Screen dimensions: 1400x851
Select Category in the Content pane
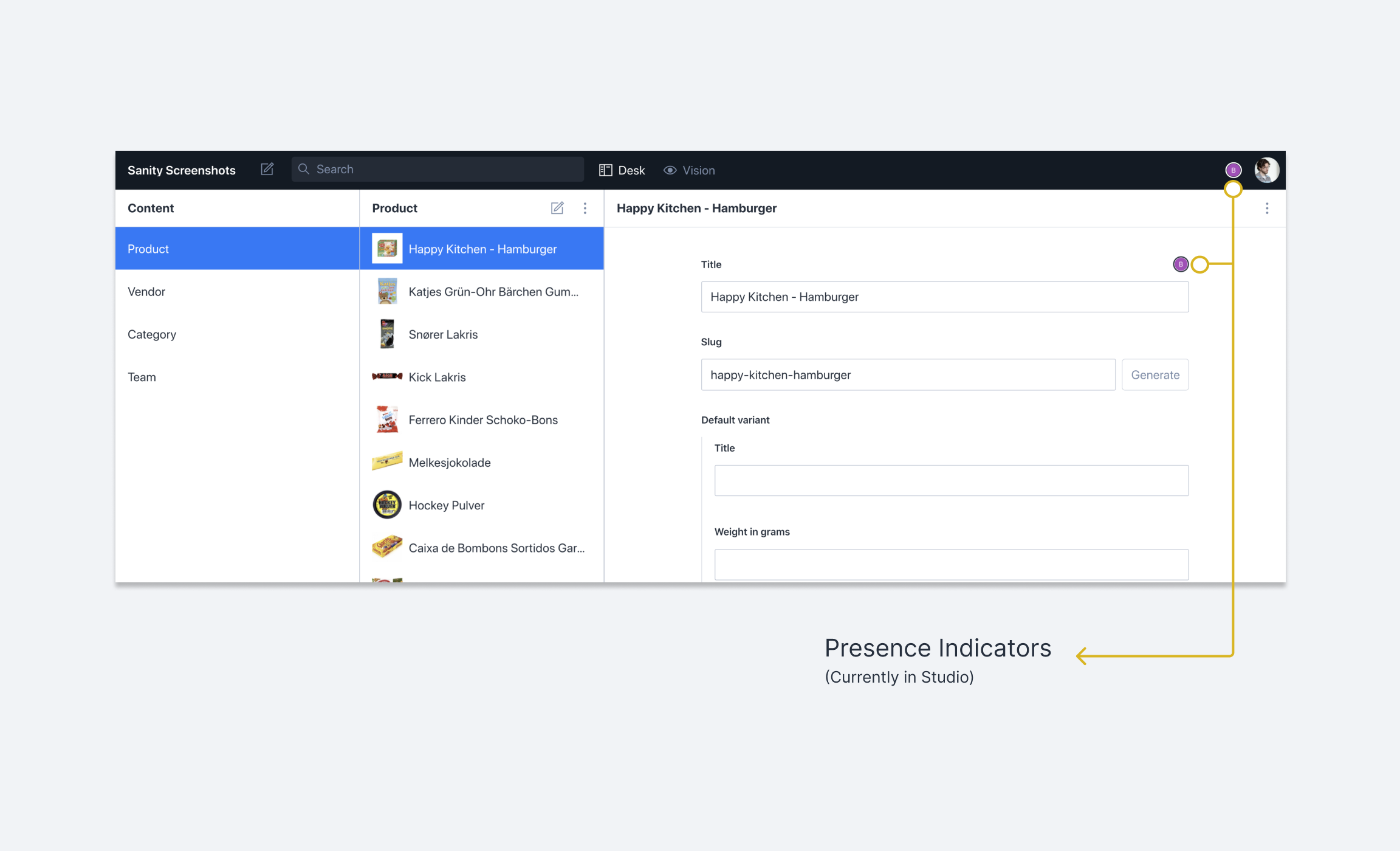[152, 334]
